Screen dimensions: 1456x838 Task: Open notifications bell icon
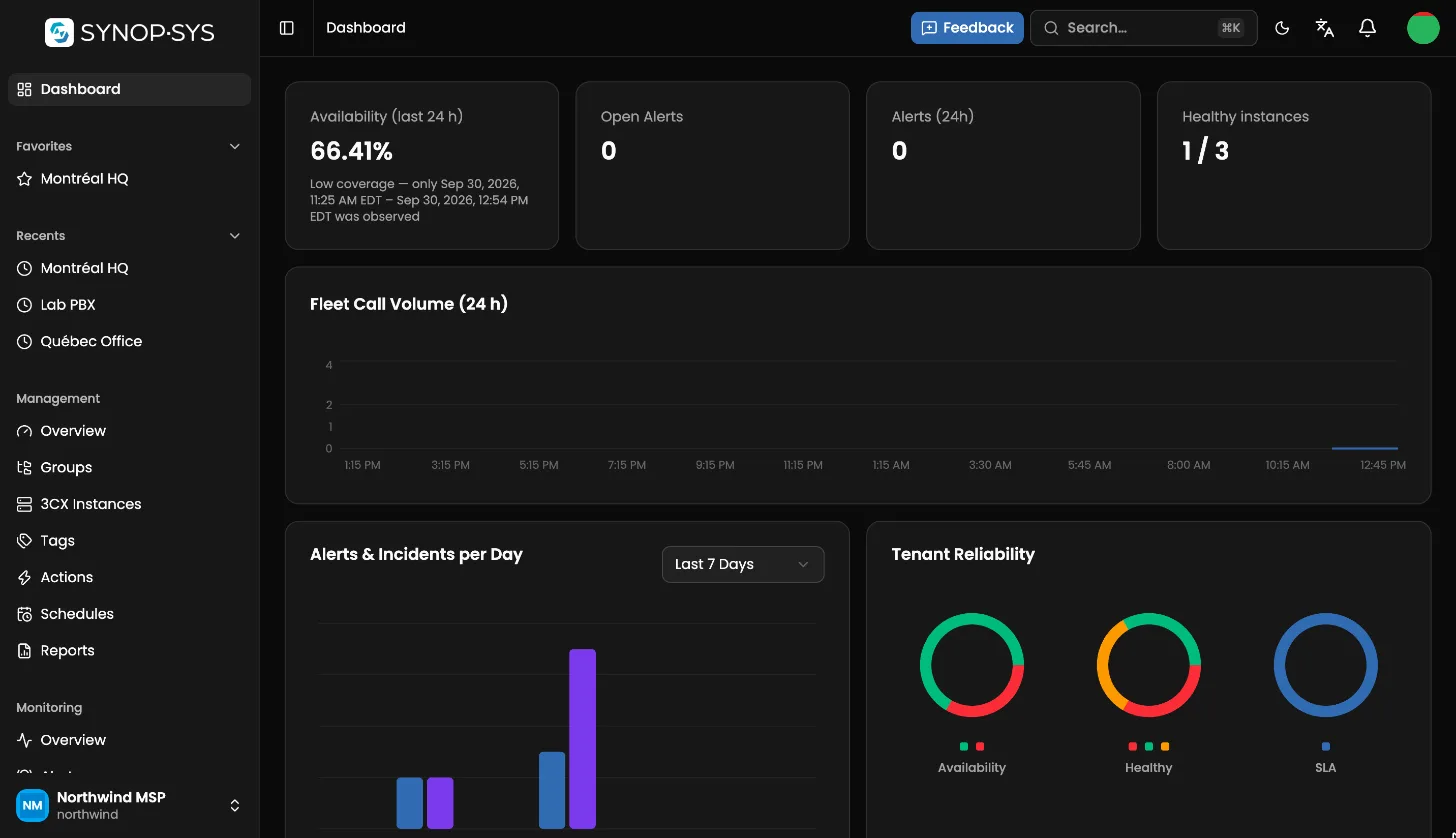pyautogui.click(x=1368, y=28)
